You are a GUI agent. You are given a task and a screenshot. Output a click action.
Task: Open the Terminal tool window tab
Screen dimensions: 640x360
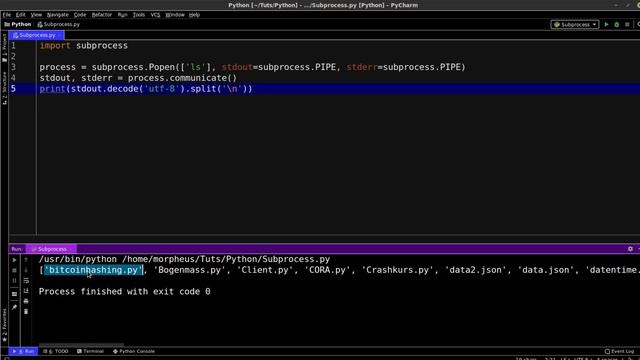(x=90, y=351)
